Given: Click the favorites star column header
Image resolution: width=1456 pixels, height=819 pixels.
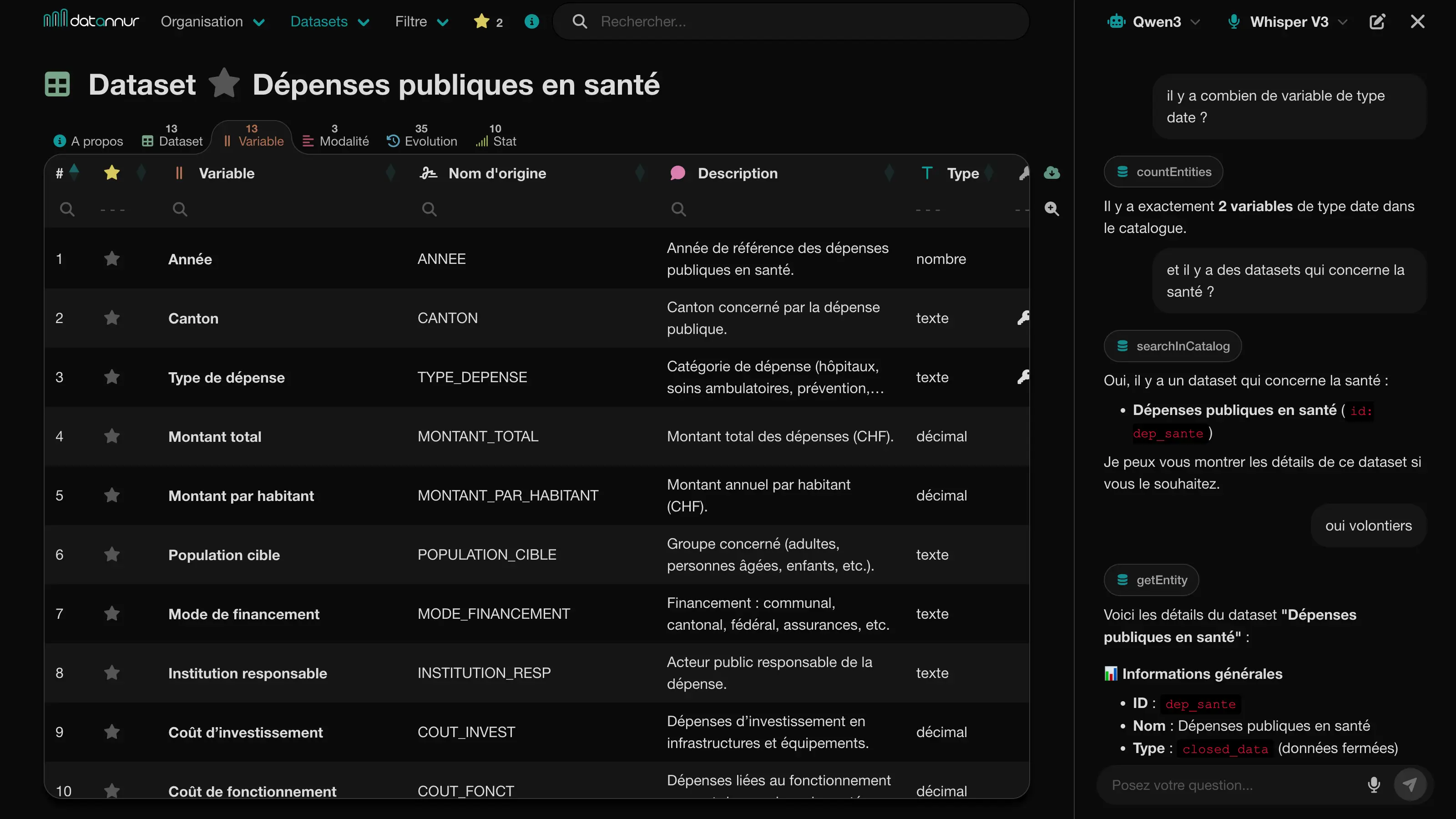Looking at the screenshot, I should (x=112, y=172).
